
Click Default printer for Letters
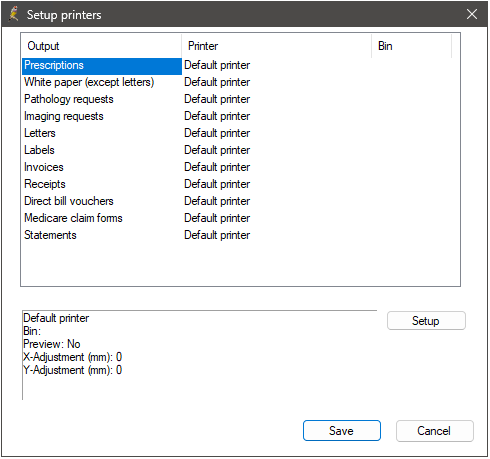[x=217, y=133]
